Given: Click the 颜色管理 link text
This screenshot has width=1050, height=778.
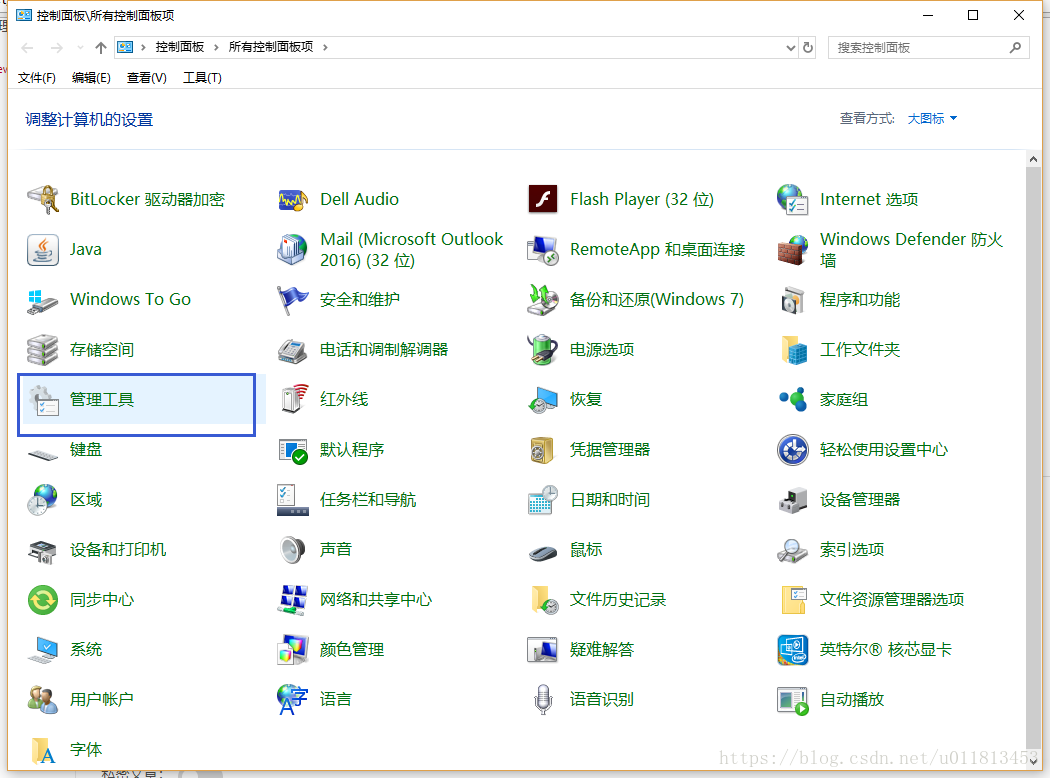Looking at the screenshot, I should [352, 649].
